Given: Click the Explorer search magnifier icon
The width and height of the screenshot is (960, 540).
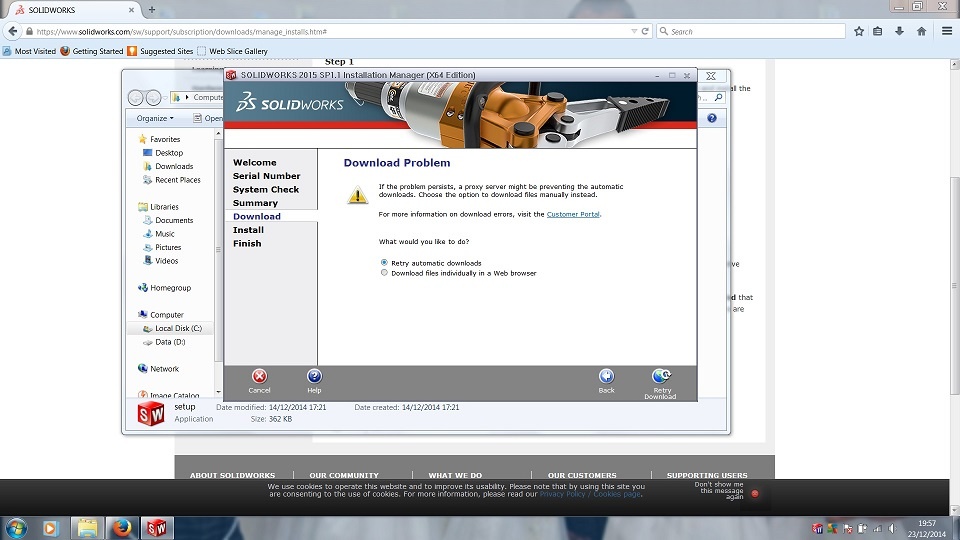Looking at the screenshot, I should pos(719,97).
